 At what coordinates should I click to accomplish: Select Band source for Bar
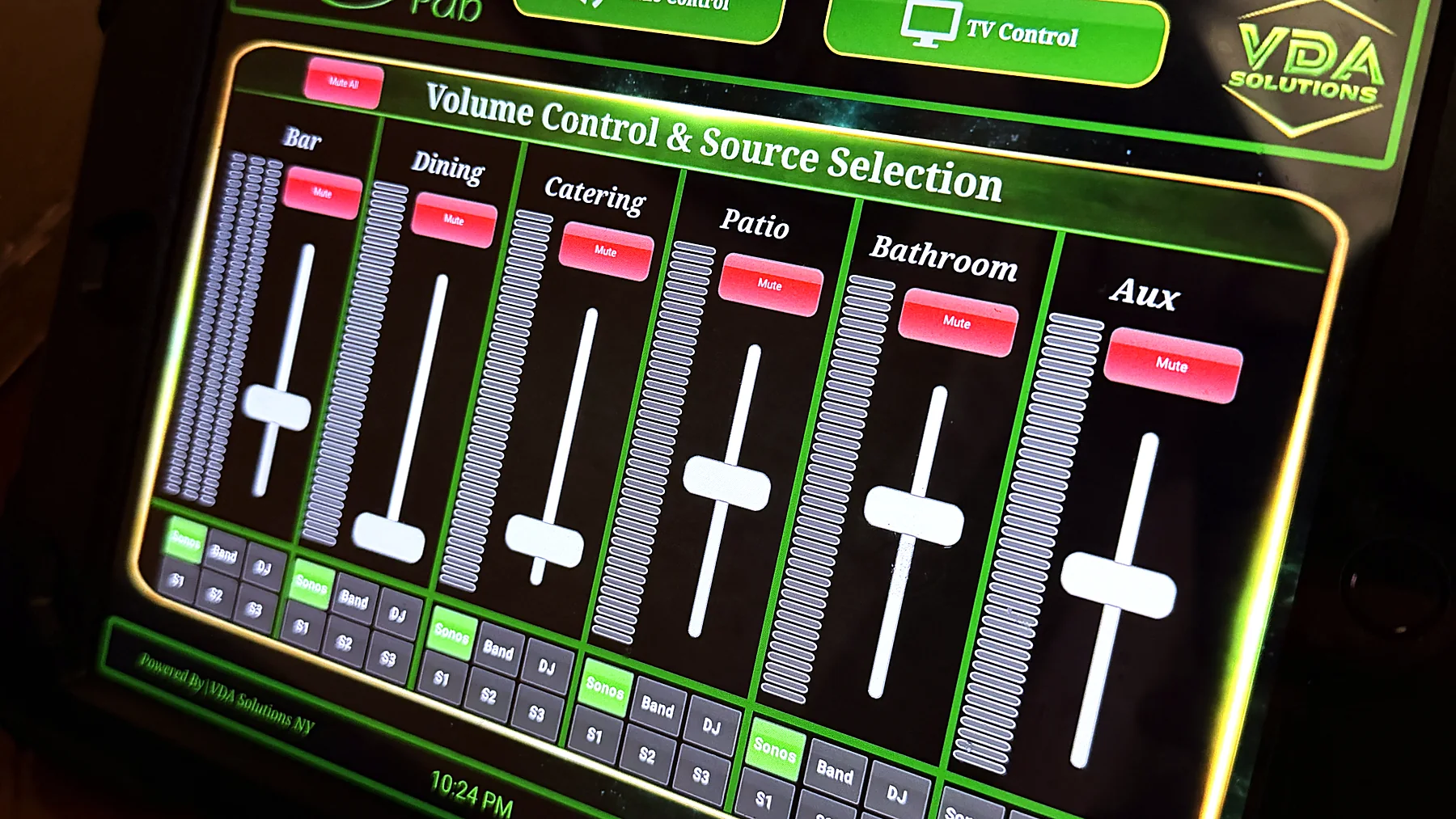(x=224, y=553)
